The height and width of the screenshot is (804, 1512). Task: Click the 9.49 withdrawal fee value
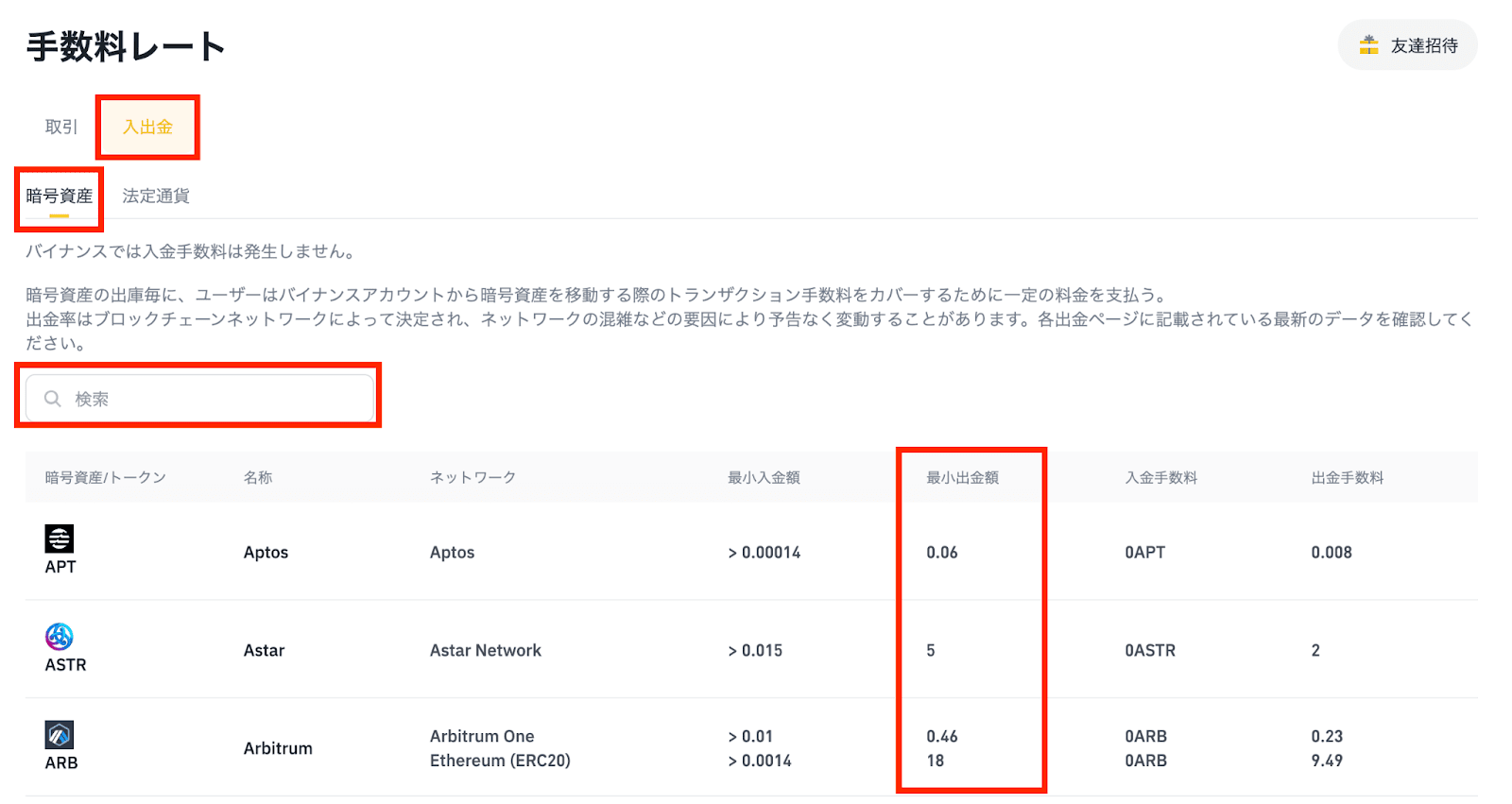coord(1327,761)
